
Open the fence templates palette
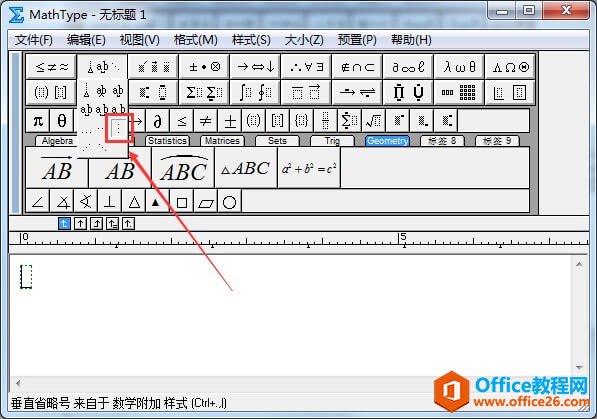click(51, 92)
